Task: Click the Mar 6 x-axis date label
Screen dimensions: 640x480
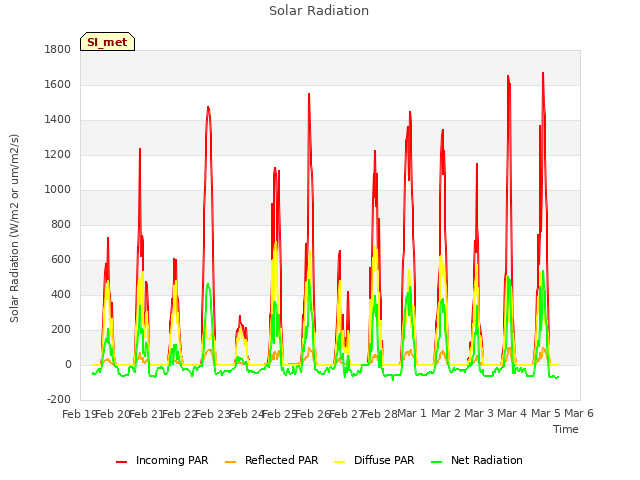Action: (579, 413)
